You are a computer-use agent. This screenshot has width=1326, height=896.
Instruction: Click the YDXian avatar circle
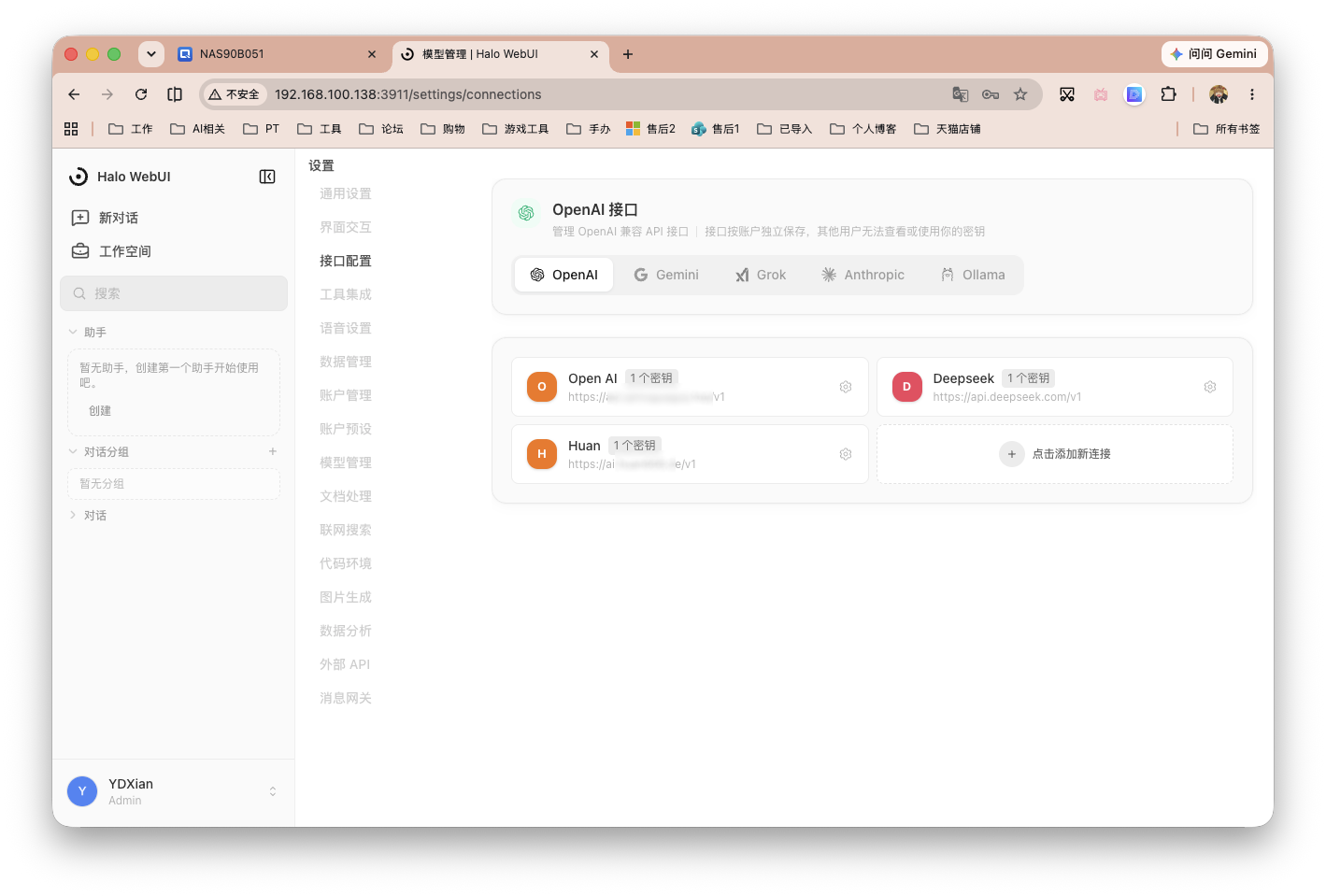82,791
